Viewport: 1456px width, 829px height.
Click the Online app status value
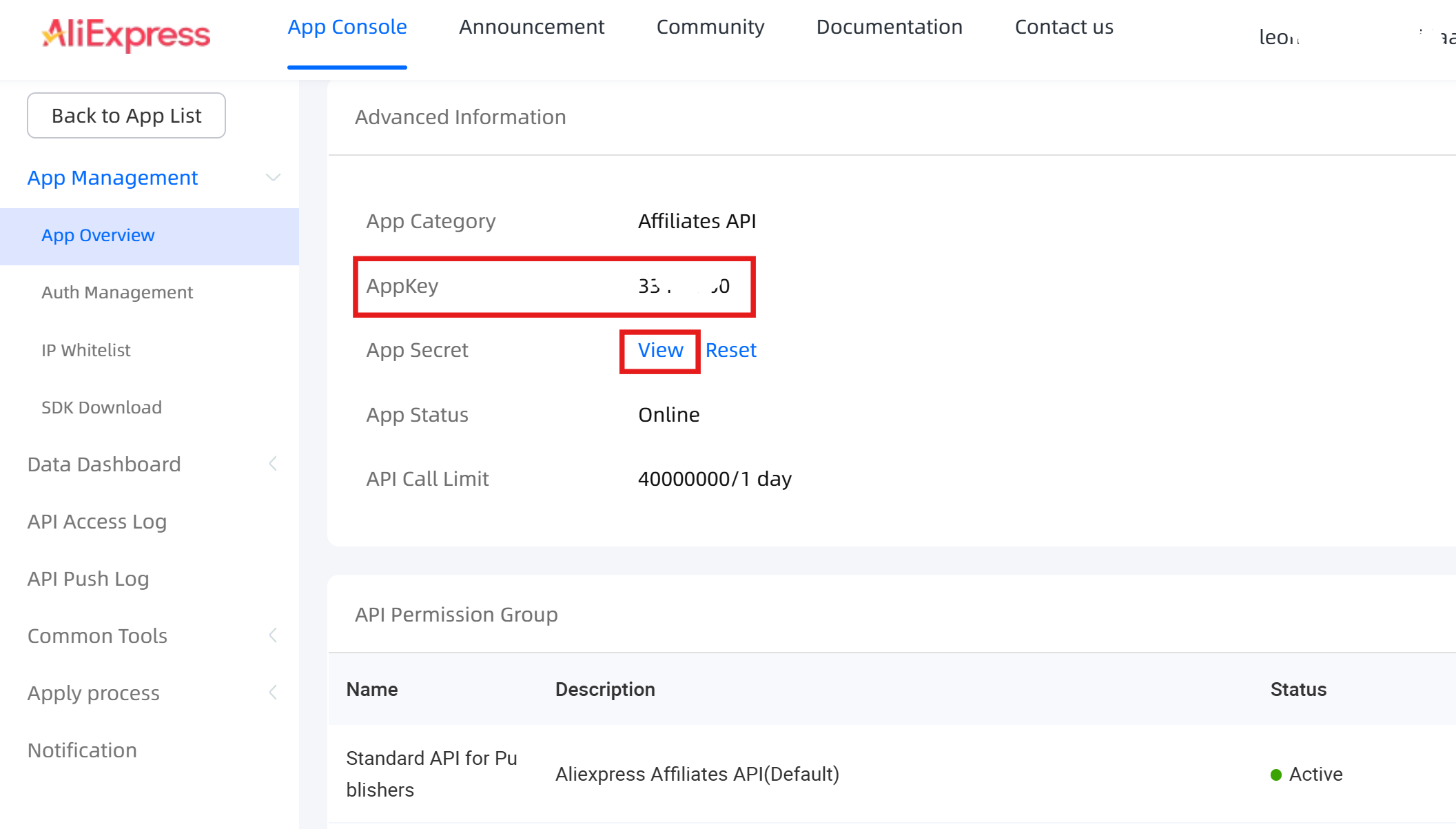point(669,415)
